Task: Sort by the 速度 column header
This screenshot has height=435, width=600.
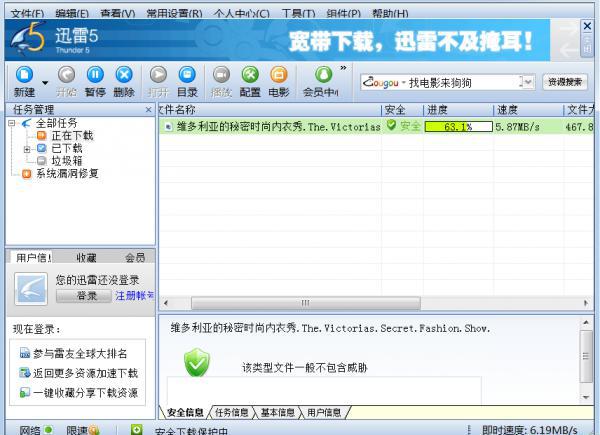Action: (528, 110)
